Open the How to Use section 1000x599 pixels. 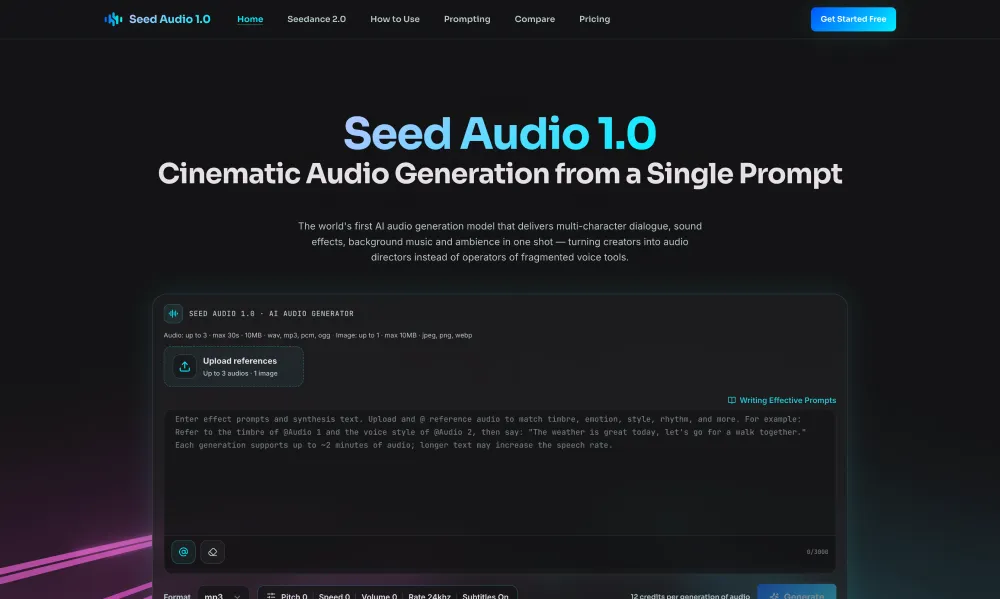[x=395, y=19]
